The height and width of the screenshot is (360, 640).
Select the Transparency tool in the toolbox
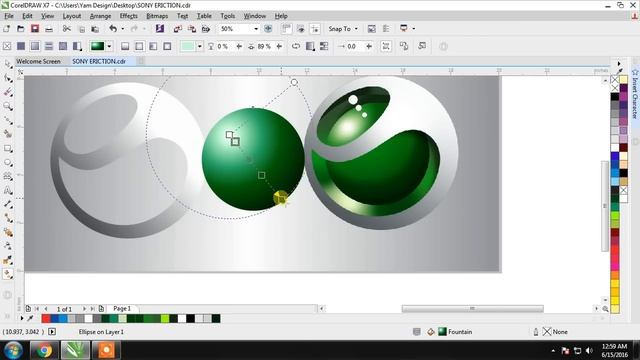[8, 246]
